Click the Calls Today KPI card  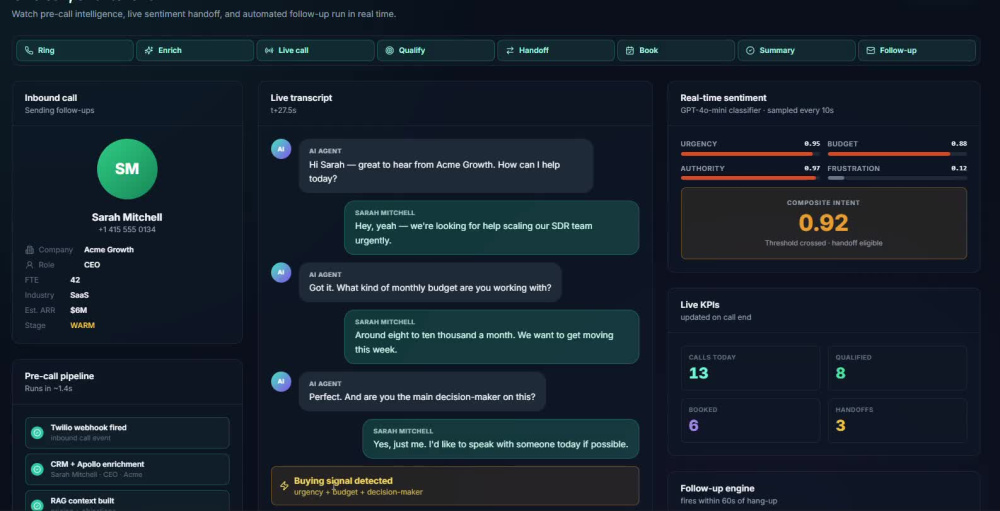[x=750, y=368]
